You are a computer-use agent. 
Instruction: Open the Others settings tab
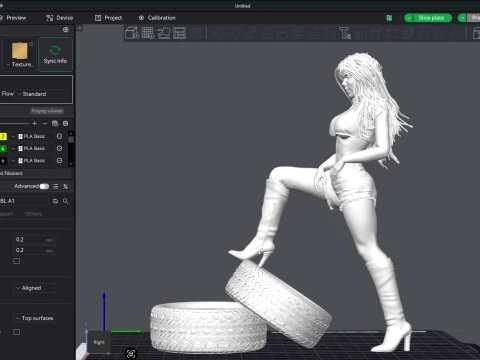33,214
